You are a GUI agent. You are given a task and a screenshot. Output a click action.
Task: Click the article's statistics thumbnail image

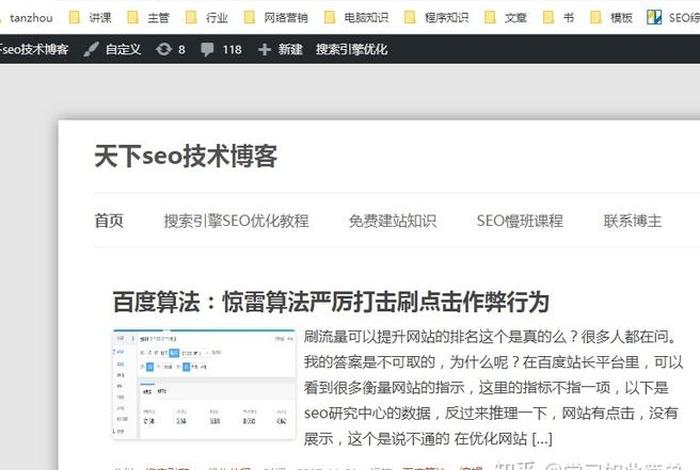[204, 384]
